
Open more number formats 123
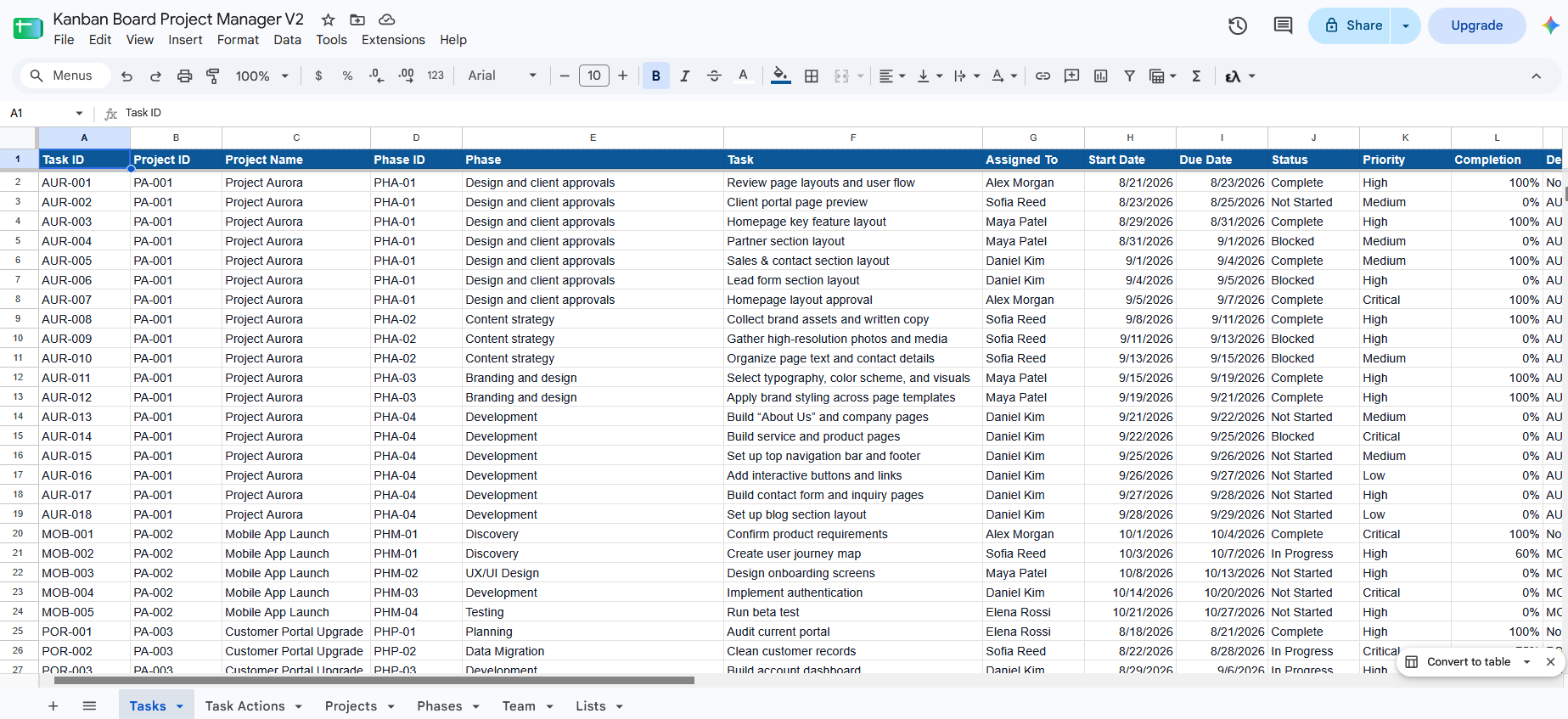click(436, 76)
